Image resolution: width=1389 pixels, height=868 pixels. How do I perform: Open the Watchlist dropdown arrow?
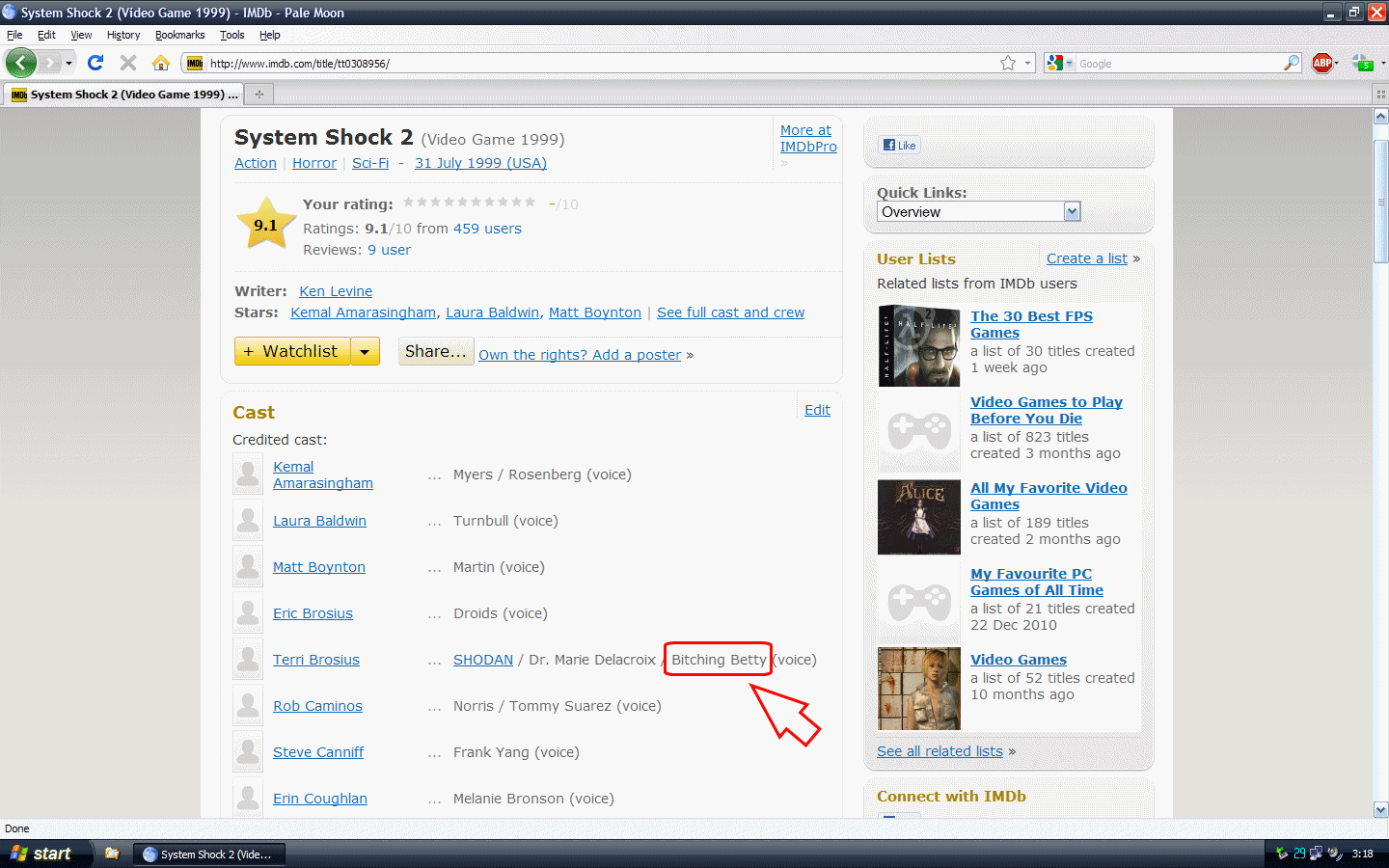365,352
